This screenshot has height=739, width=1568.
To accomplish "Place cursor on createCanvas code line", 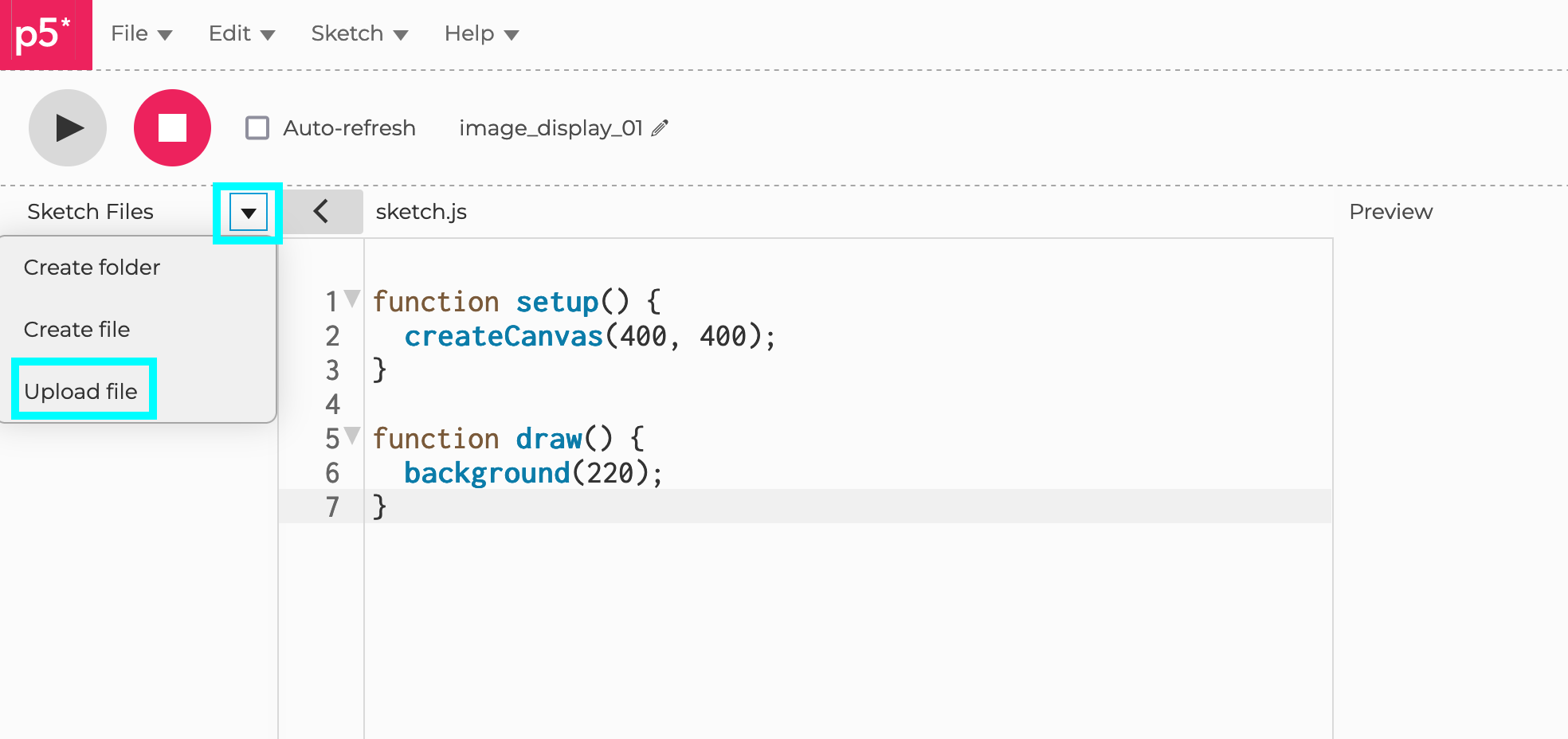I will [590, 336].
